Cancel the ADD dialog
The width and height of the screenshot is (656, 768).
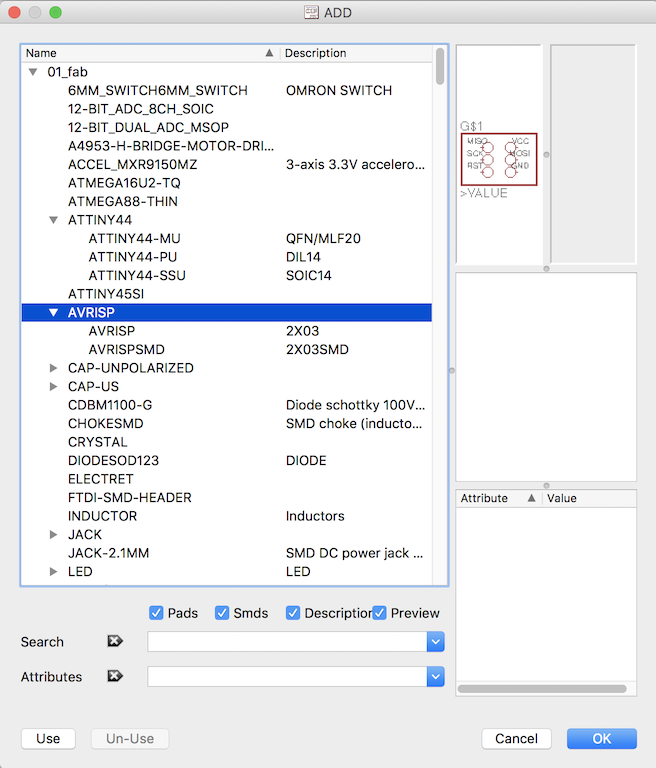pyautogui.click(x=516, y=739)
